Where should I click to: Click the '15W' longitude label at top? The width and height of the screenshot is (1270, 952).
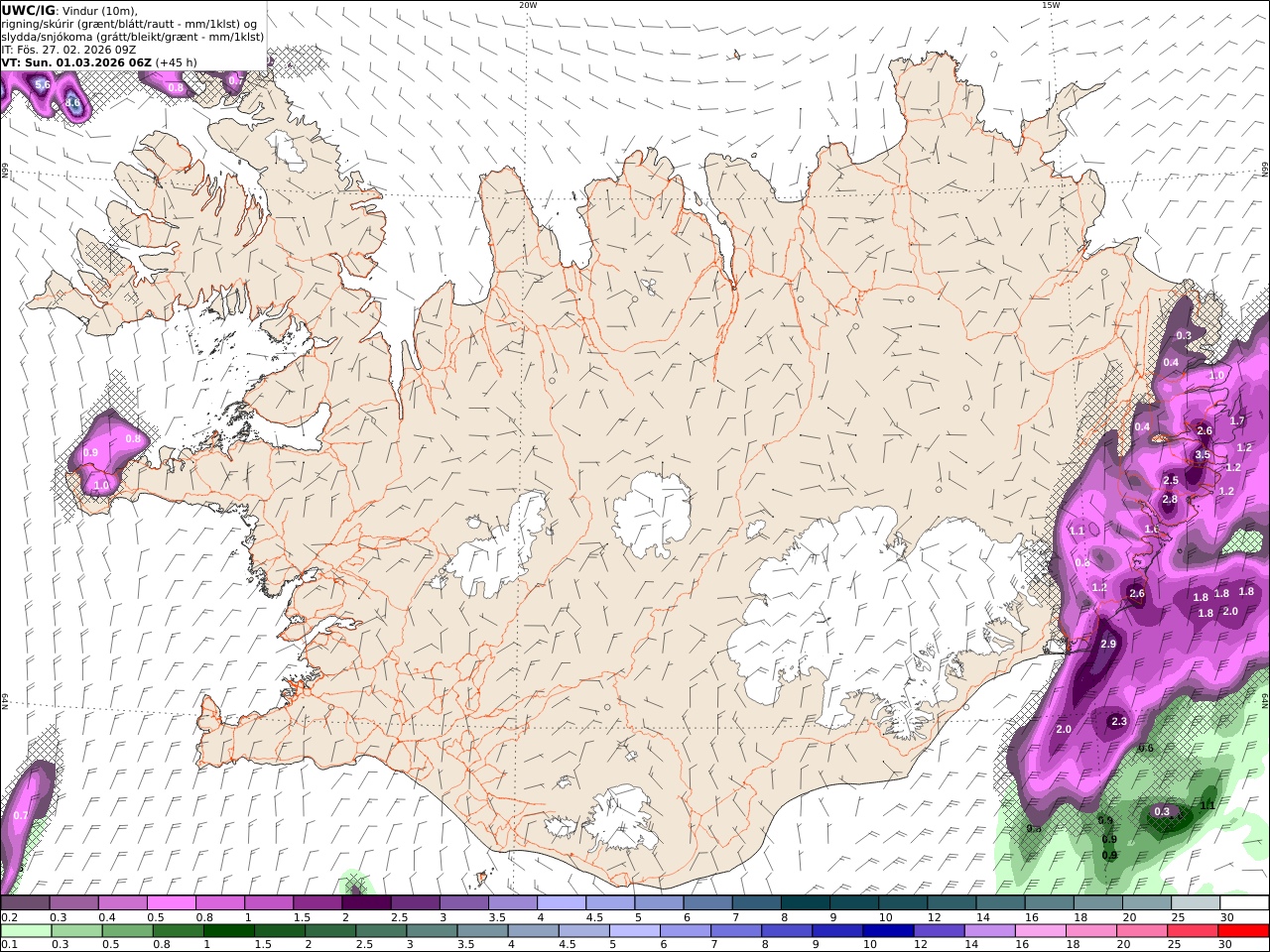pos(1050,5)
